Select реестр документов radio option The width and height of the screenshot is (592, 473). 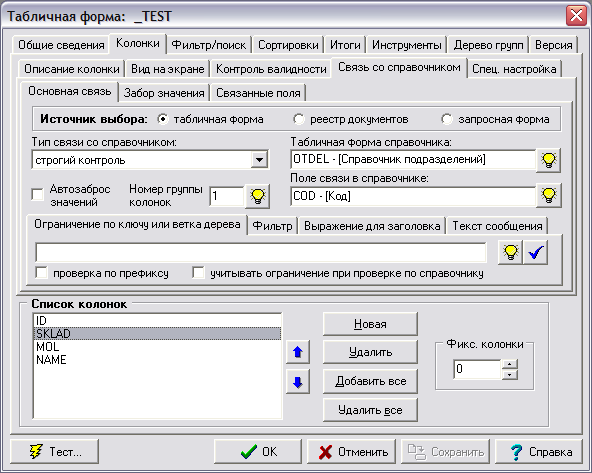[299, 119]
